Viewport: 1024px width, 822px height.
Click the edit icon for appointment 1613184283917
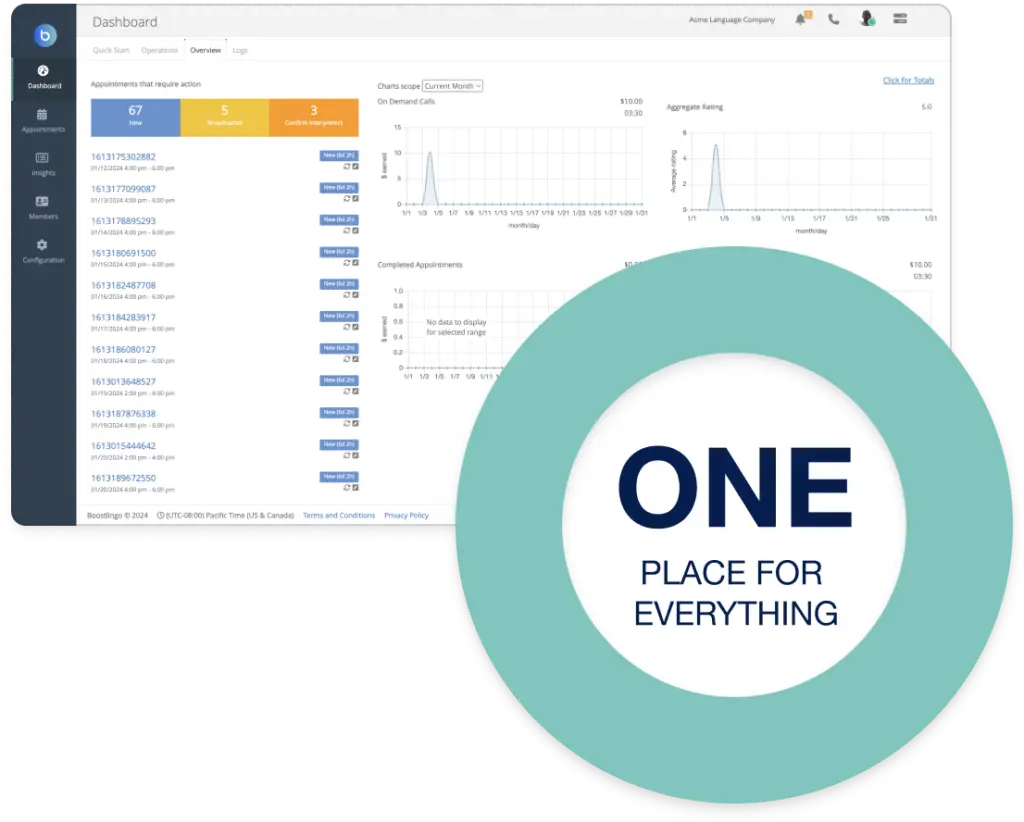(x=355, y=327)
